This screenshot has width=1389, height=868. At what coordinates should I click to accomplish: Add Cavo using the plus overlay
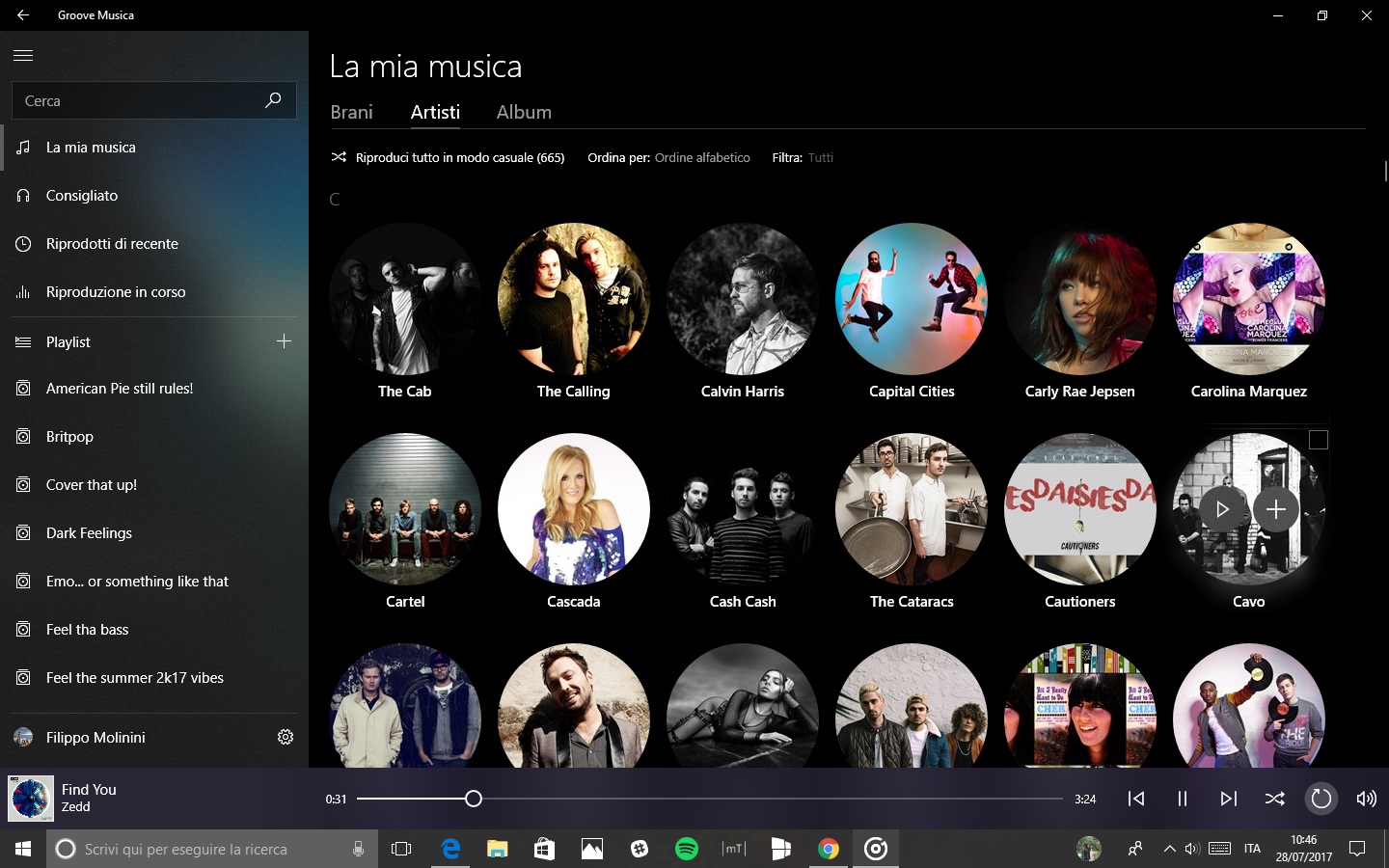click(1275, 509)
